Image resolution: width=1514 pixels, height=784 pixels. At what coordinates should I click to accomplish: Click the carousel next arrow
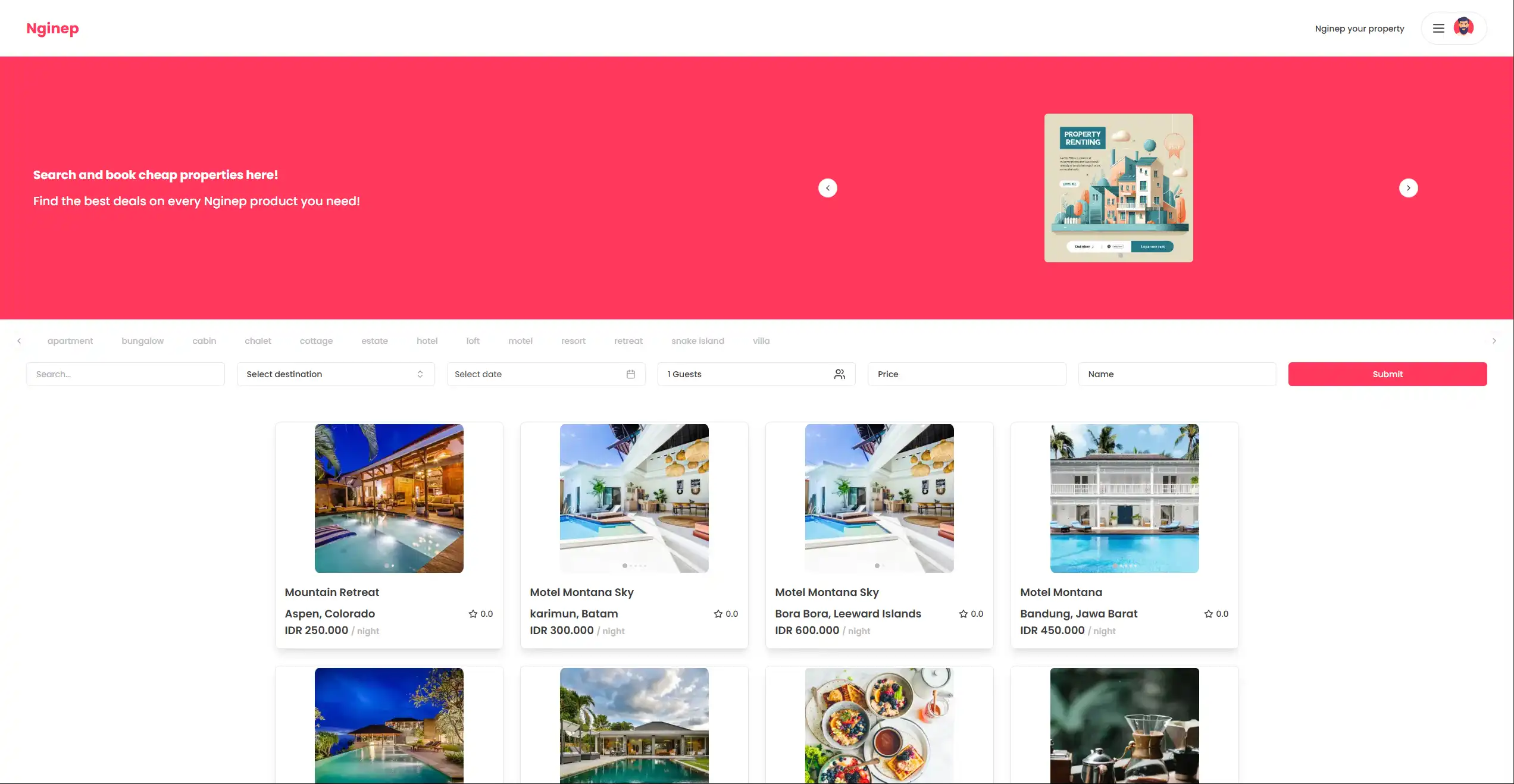[x=1408, y=188]
